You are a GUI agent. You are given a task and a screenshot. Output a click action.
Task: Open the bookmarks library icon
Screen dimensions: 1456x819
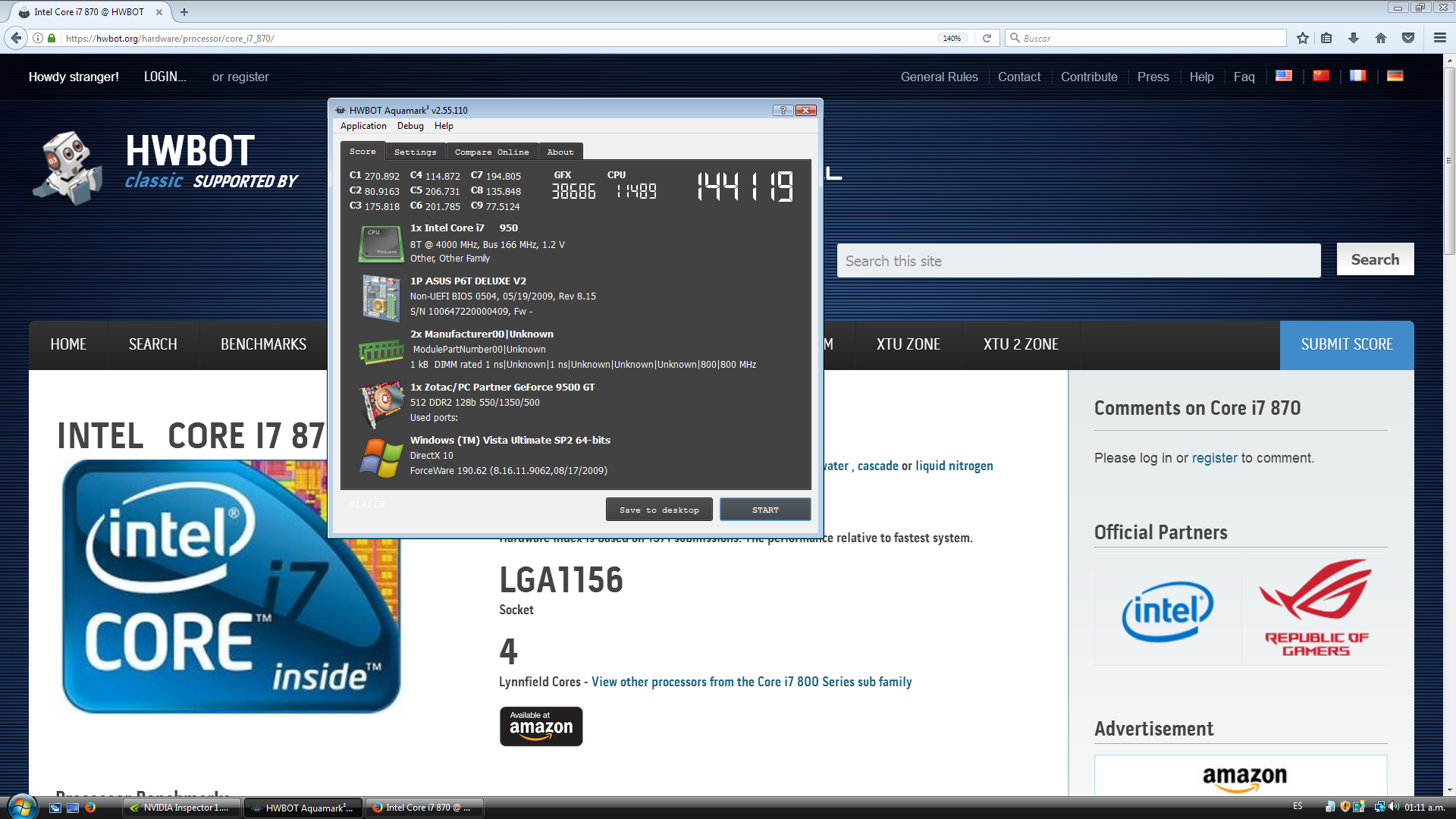[1326, 38]
